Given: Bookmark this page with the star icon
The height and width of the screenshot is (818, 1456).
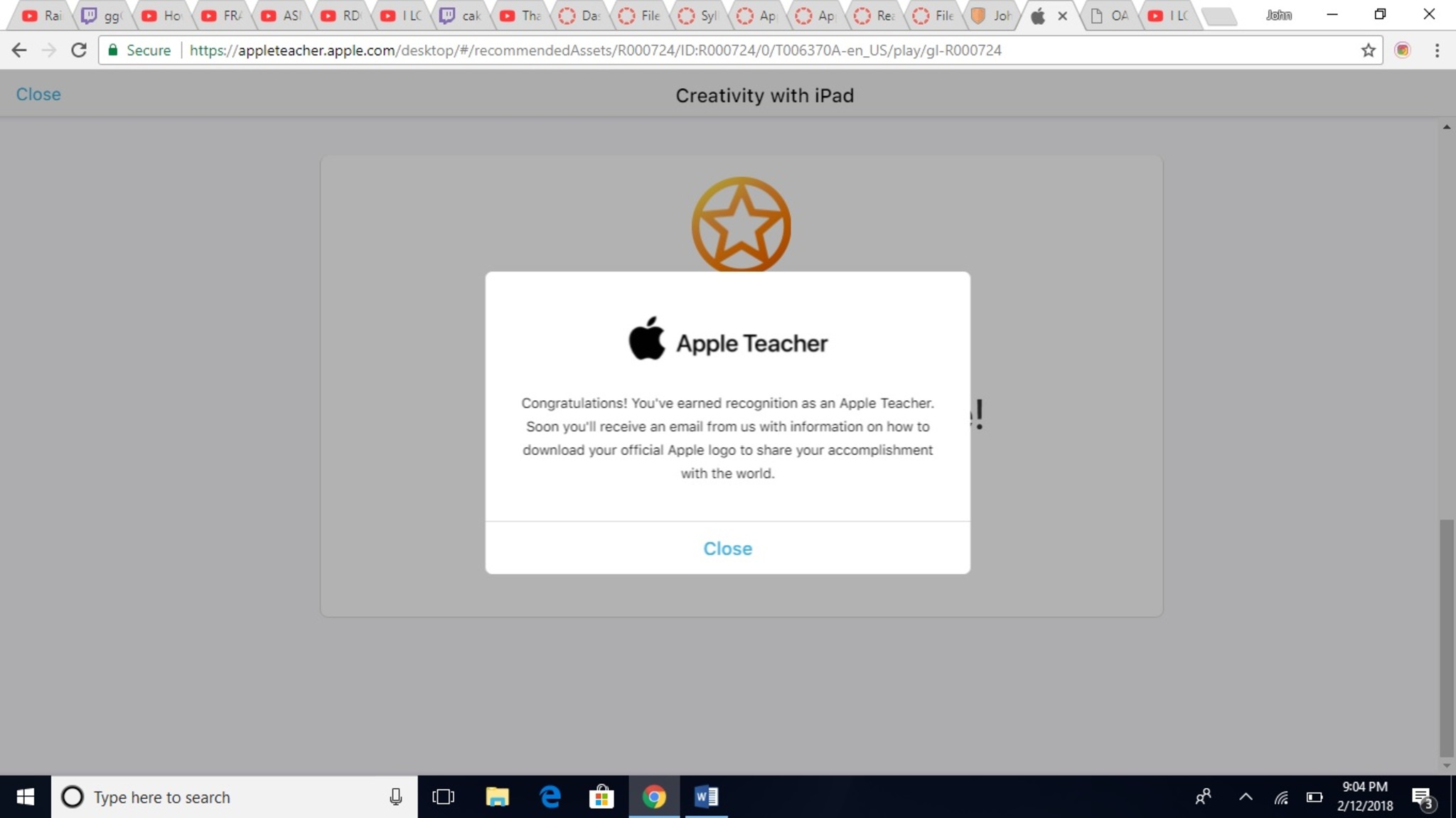Looking at the screenshot, I should 1368,50.
